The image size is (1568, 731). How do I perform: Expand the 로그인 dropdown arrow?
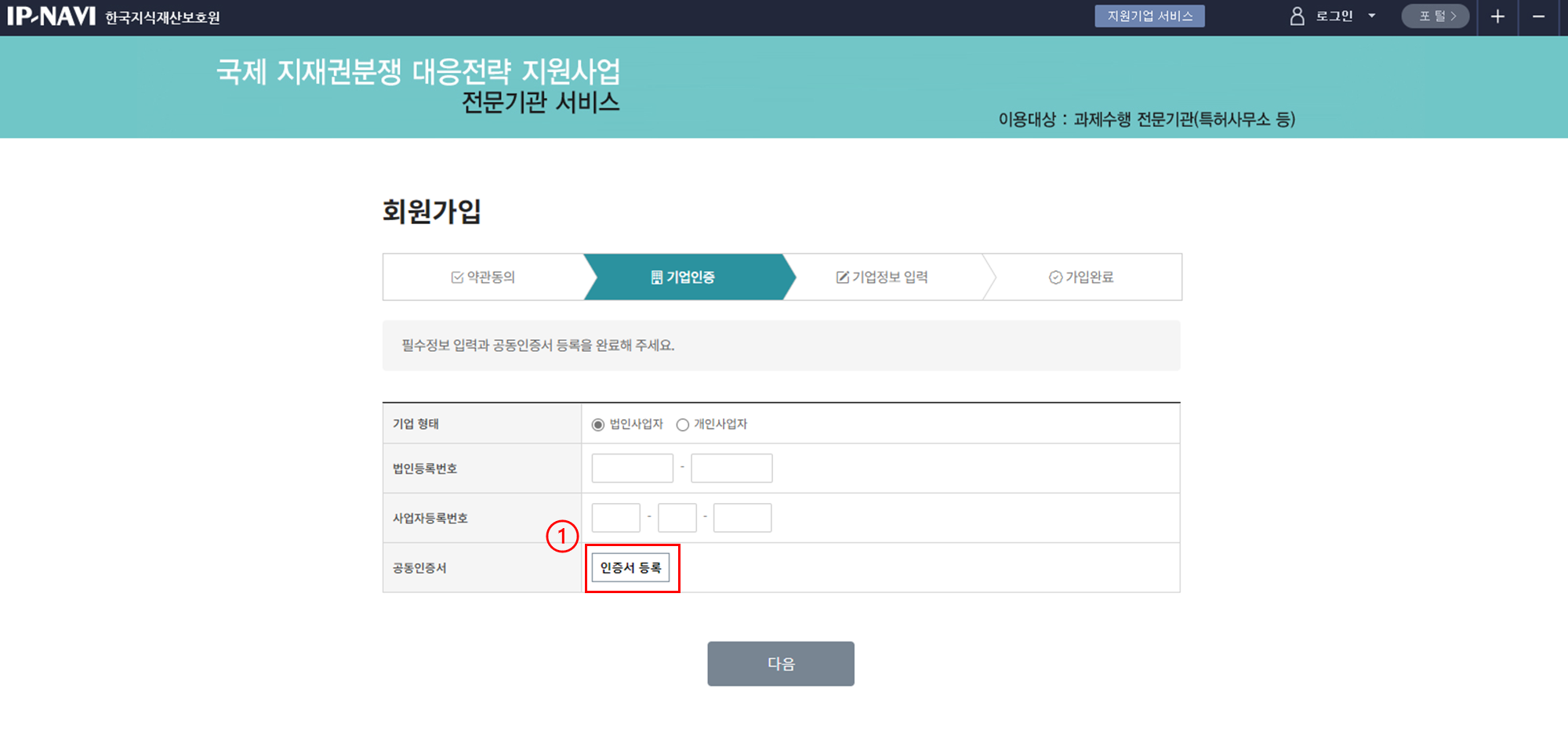coord(1372,16)
